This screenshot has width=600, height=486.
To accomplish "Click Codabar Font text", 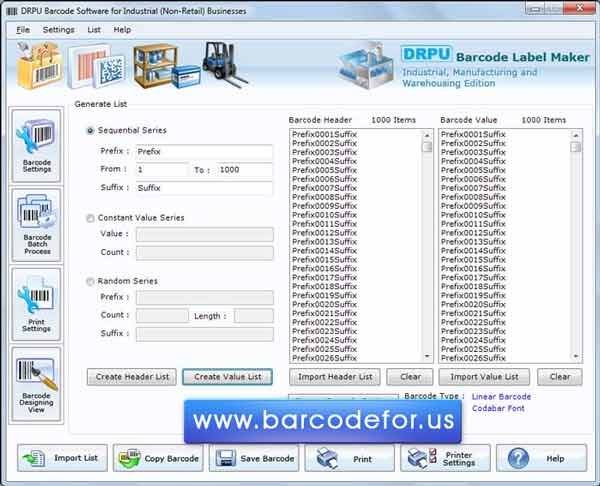I will click(x=498, y=408).
